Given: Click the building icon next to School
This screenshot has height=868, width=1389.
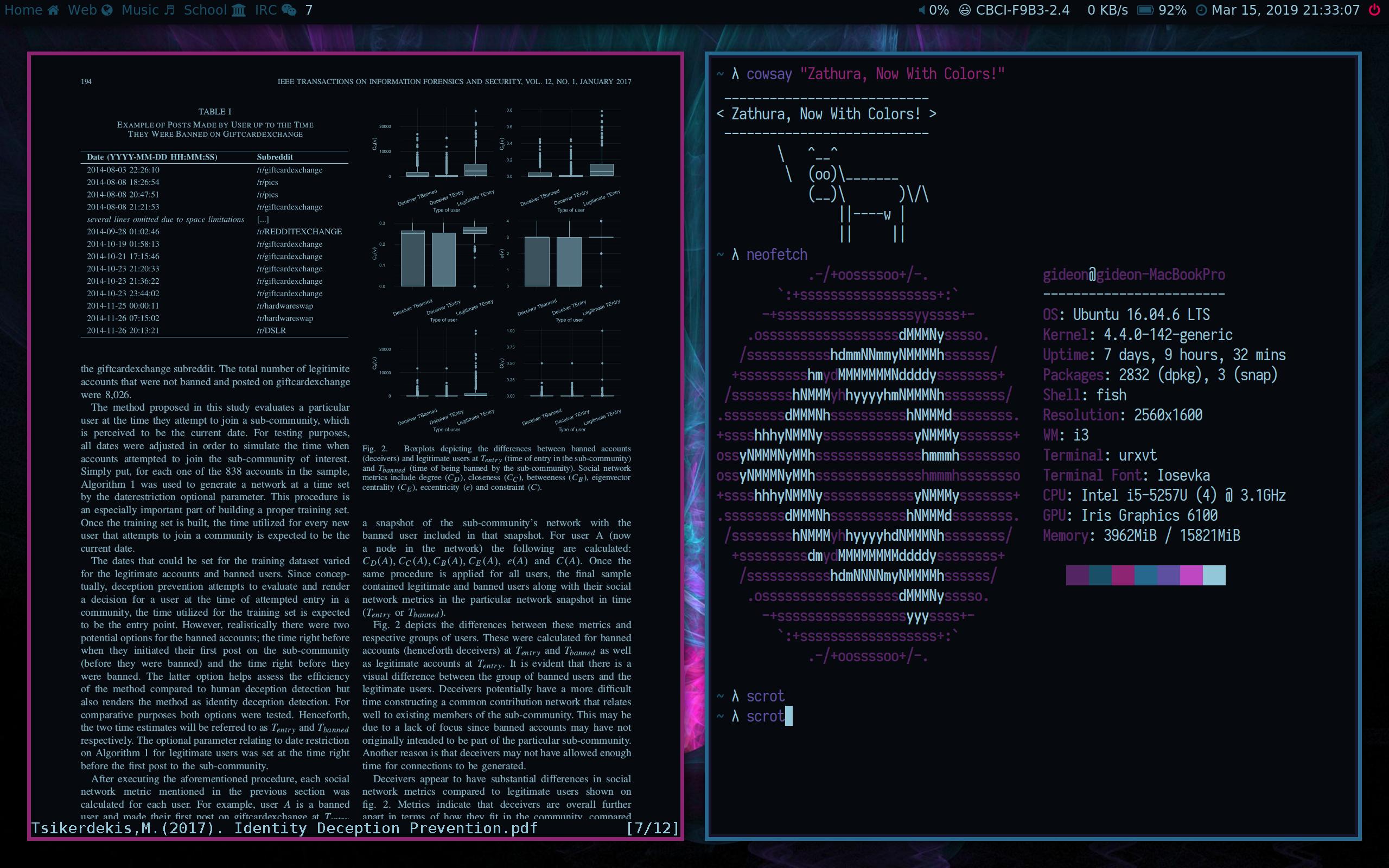Looking at the screenshot, I should [x=238, y=10].
